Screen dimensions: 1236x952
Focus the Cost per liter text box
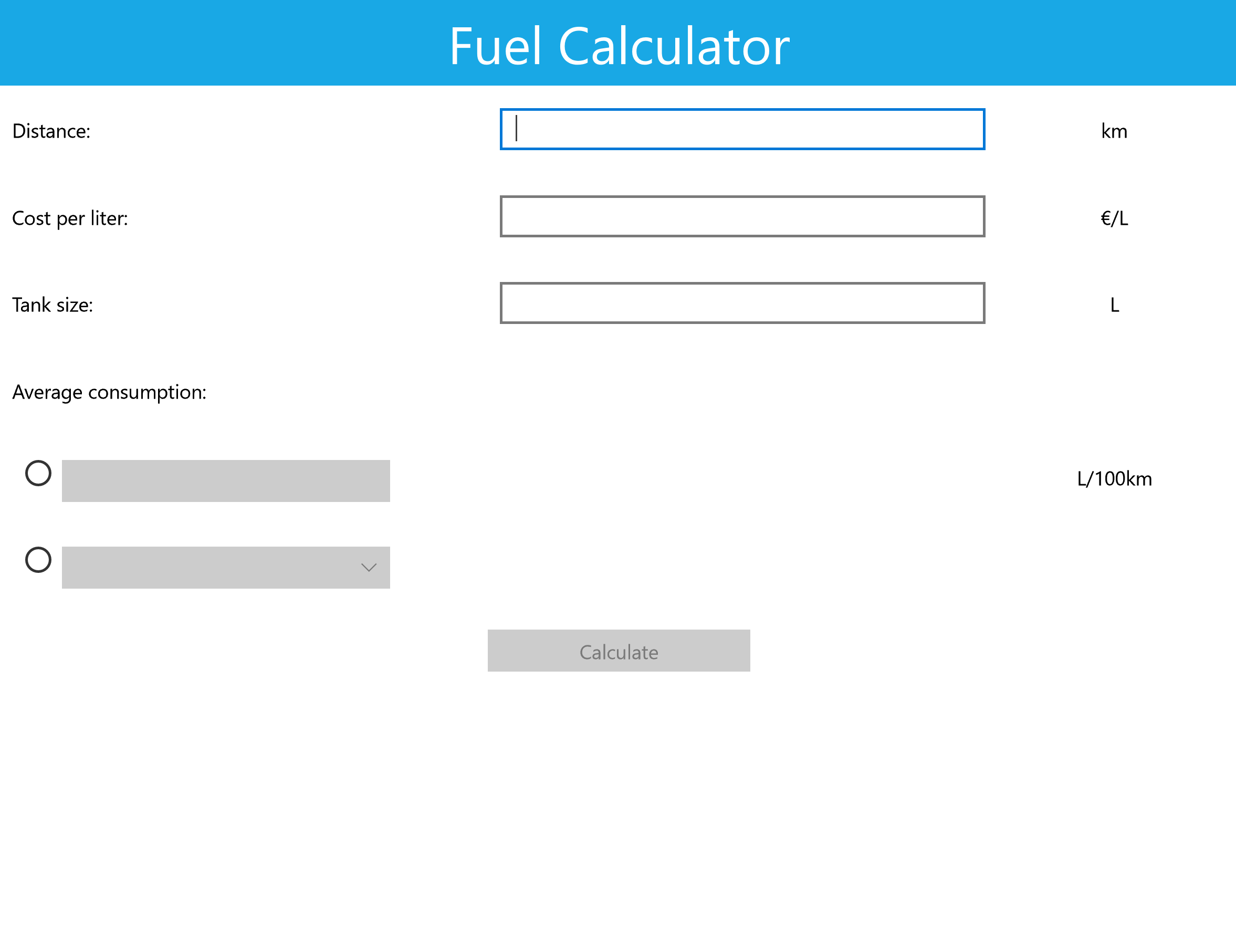742,216
